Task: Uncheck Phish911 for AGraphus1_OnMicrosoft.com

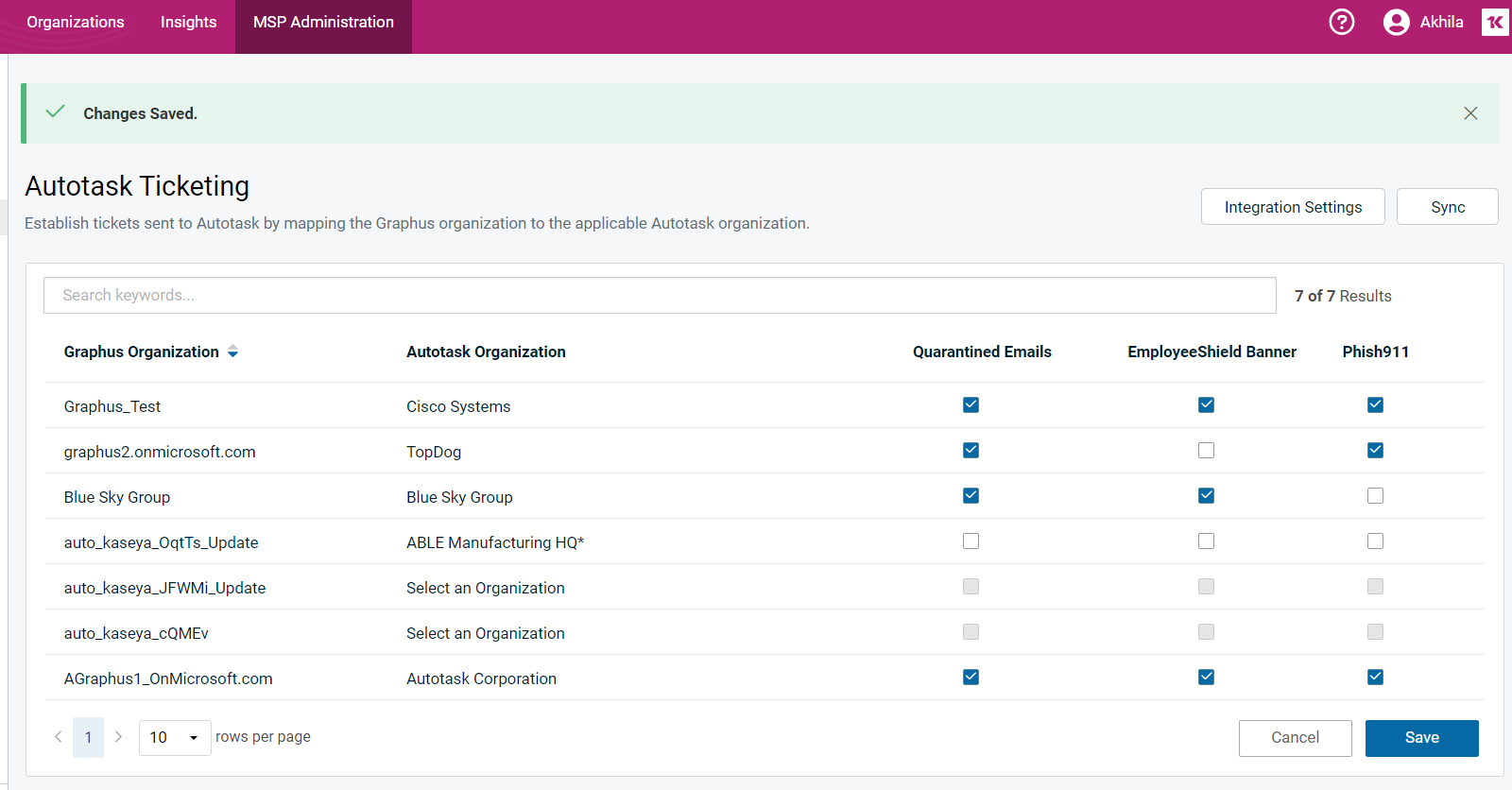Action: click(x=1375, y=677)
